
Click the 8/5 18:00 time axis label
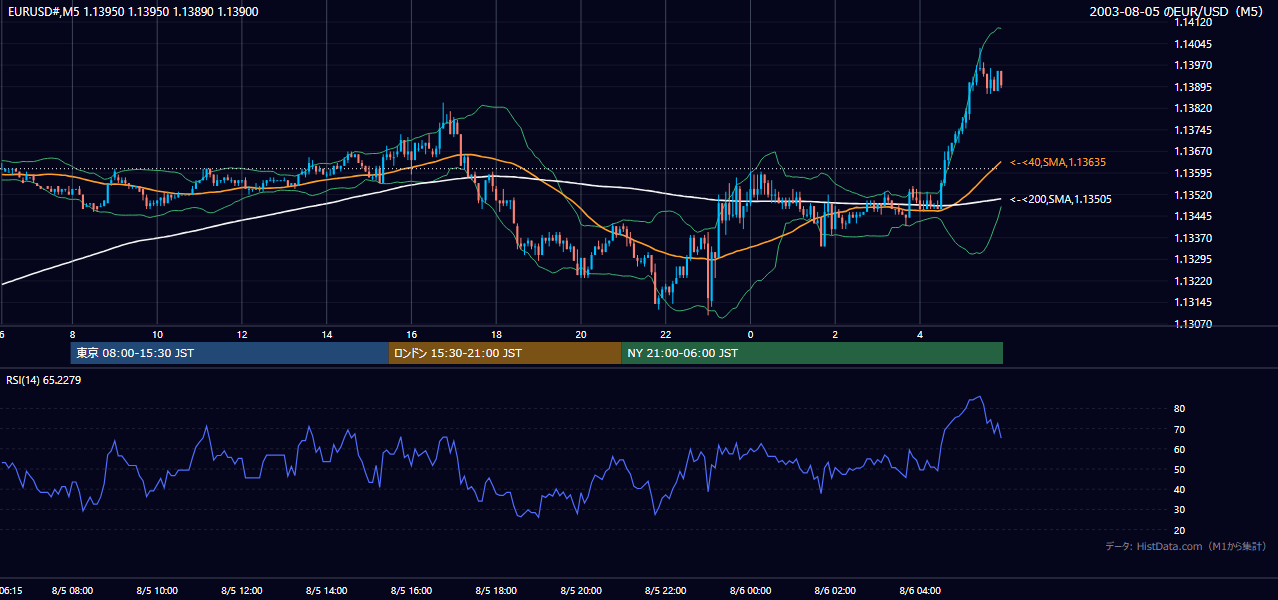[x=497, y=590]
